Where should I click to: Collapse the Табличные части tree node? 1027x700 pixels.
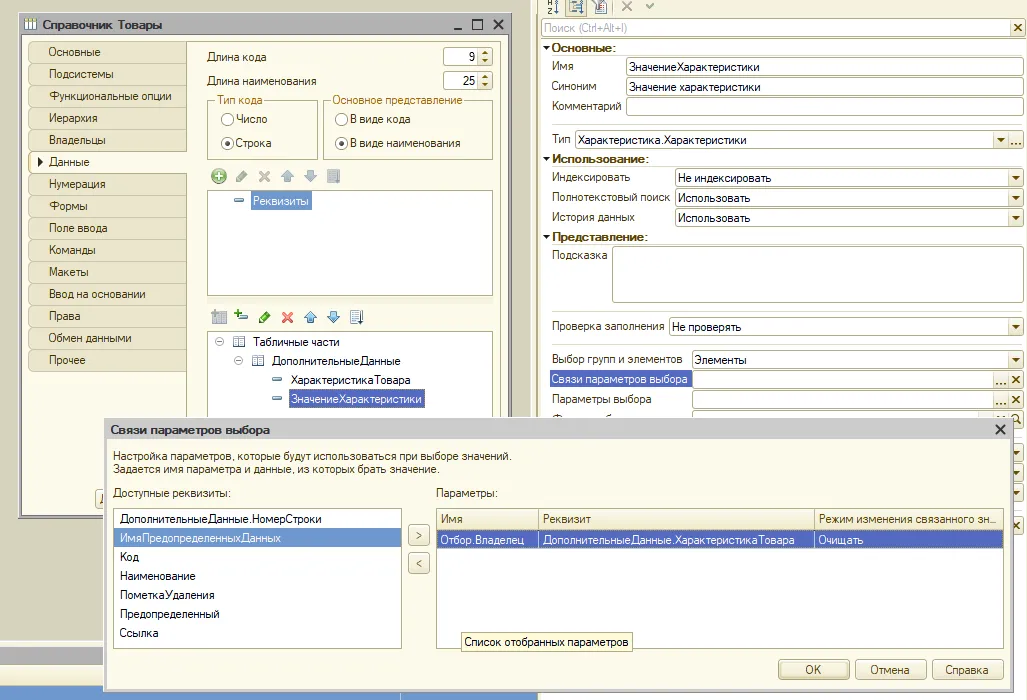tap(219, 342)
